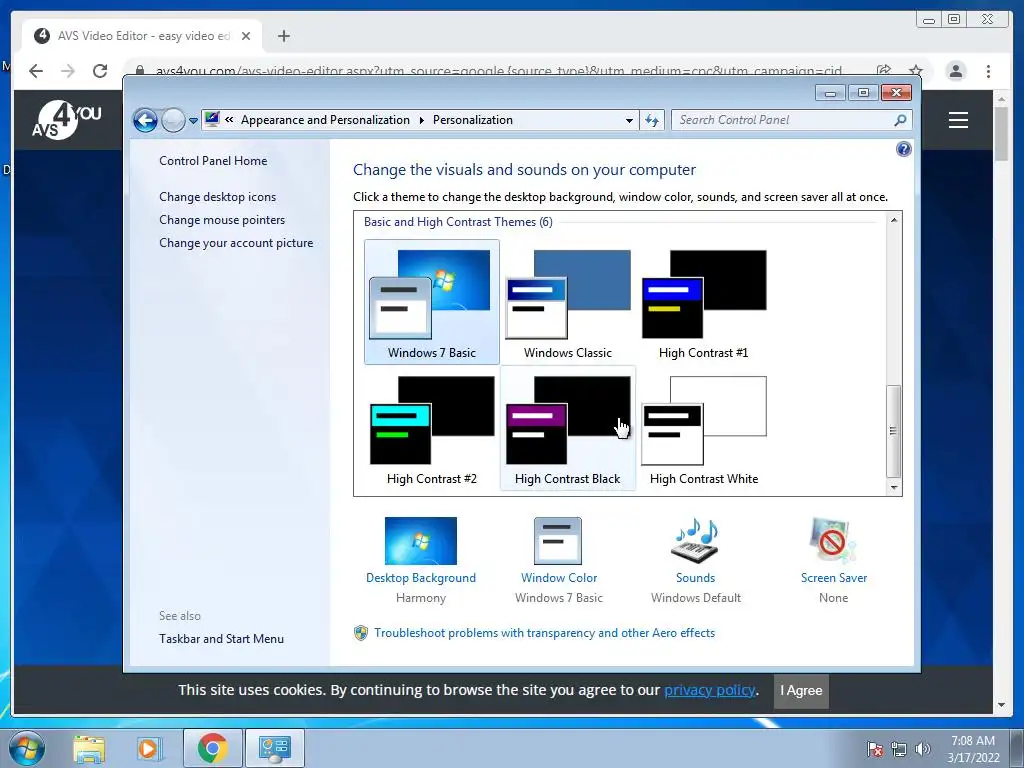1024x768 pixels.
Task: Select the High Contrast Black theme
Action: (568, 428)
